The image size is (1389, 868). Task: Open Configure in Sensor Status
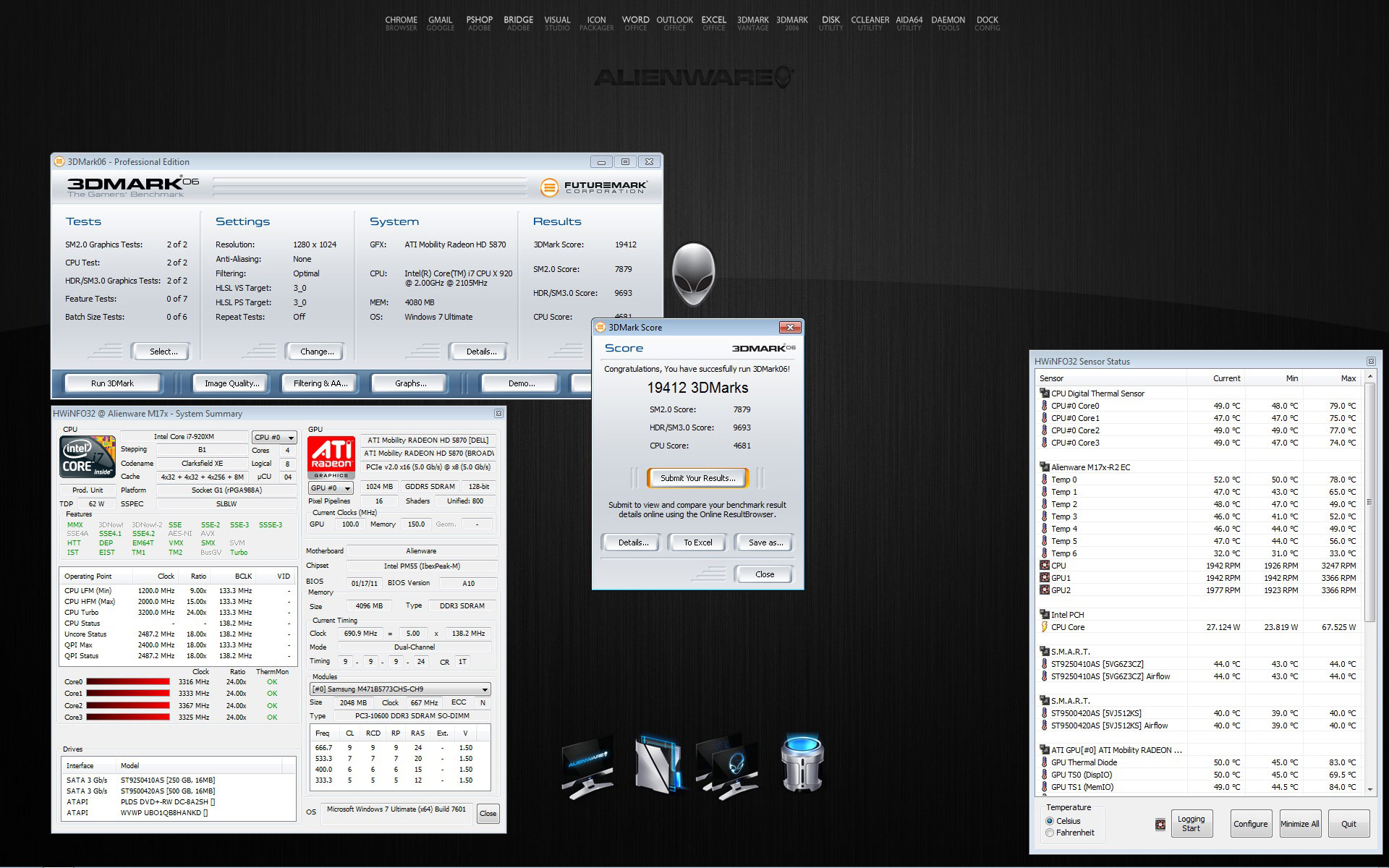pyautogui.click(x=1250, y=824)
